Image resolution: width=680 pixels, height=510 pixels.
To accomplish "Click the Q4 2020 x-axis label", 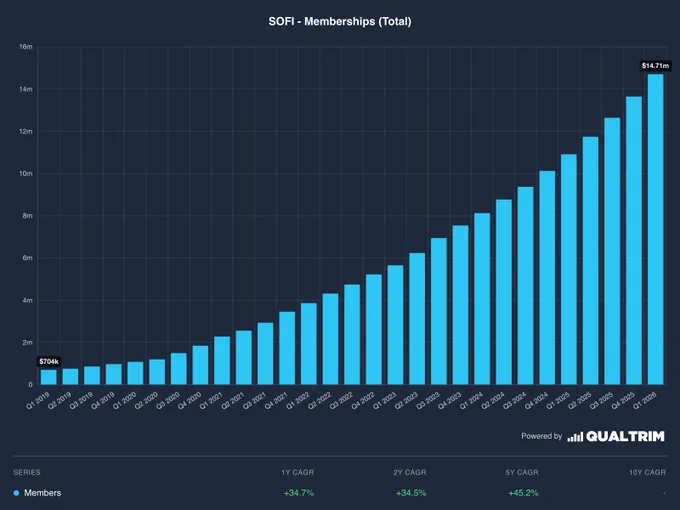I will coord(190,400).
